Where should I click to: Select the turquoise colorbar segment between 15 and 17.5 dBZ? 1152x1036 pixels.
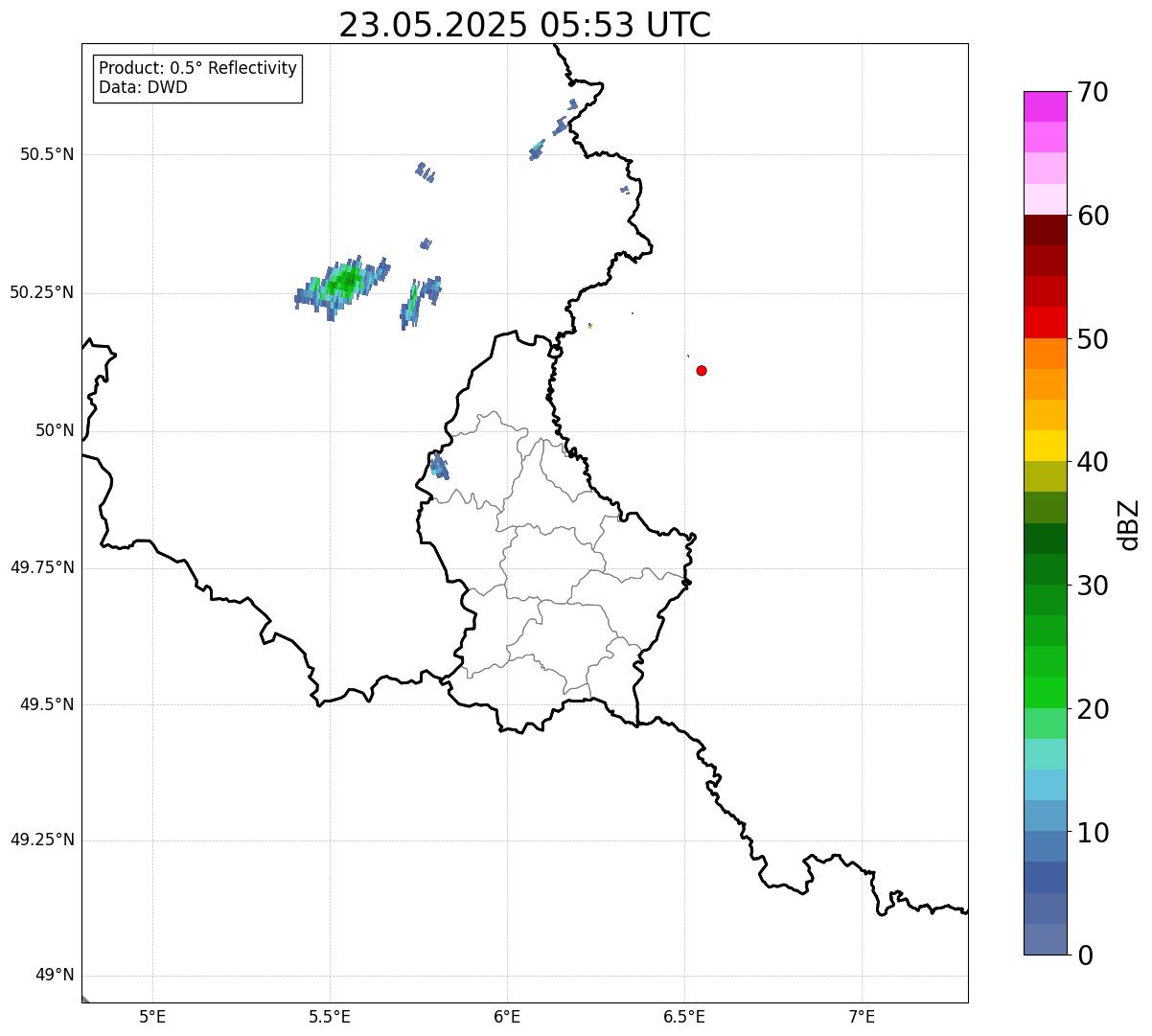pos(1045,754)
